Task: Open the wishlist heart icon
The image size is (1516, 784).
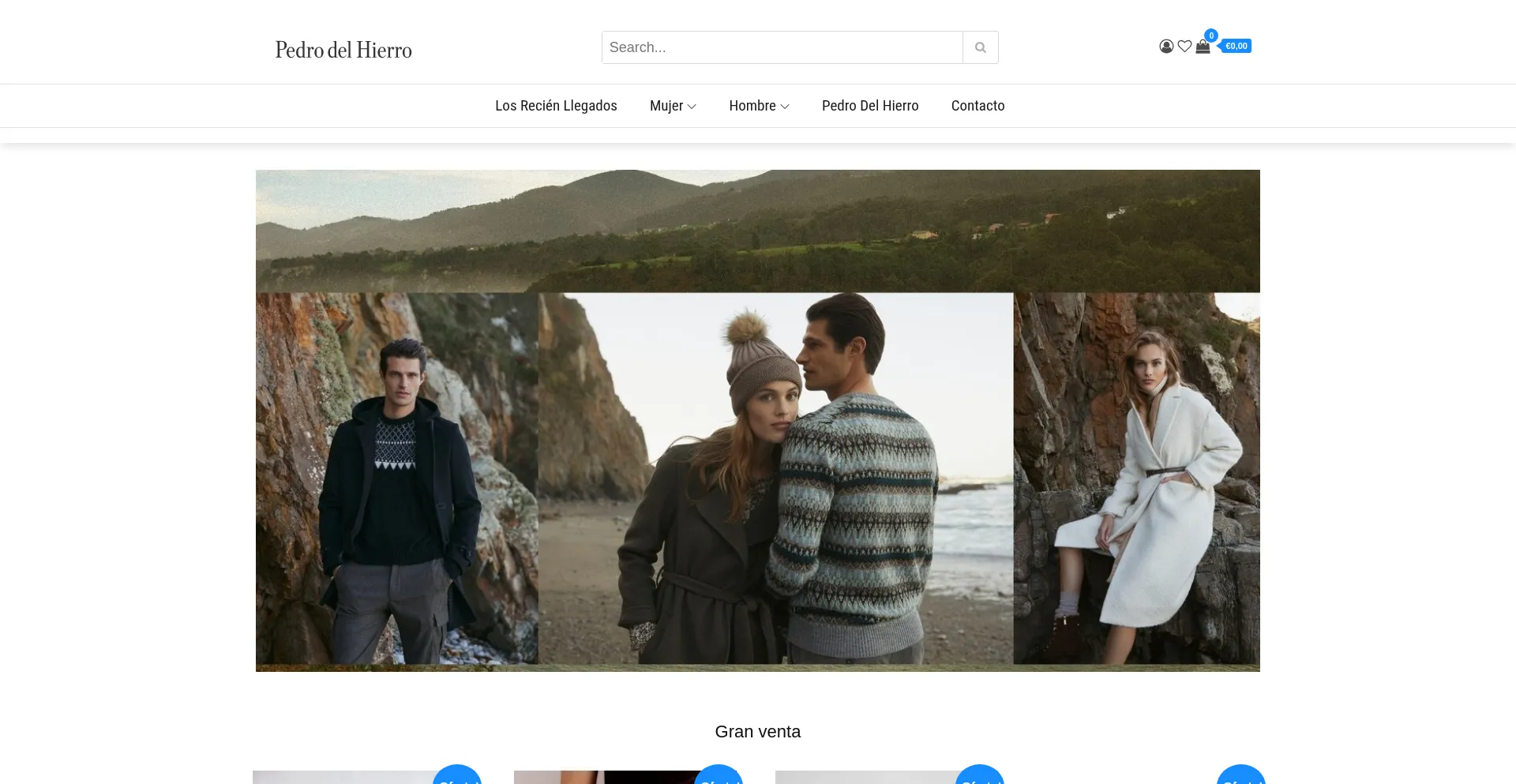Action: pyautogui.click(x=1184, y=47)
